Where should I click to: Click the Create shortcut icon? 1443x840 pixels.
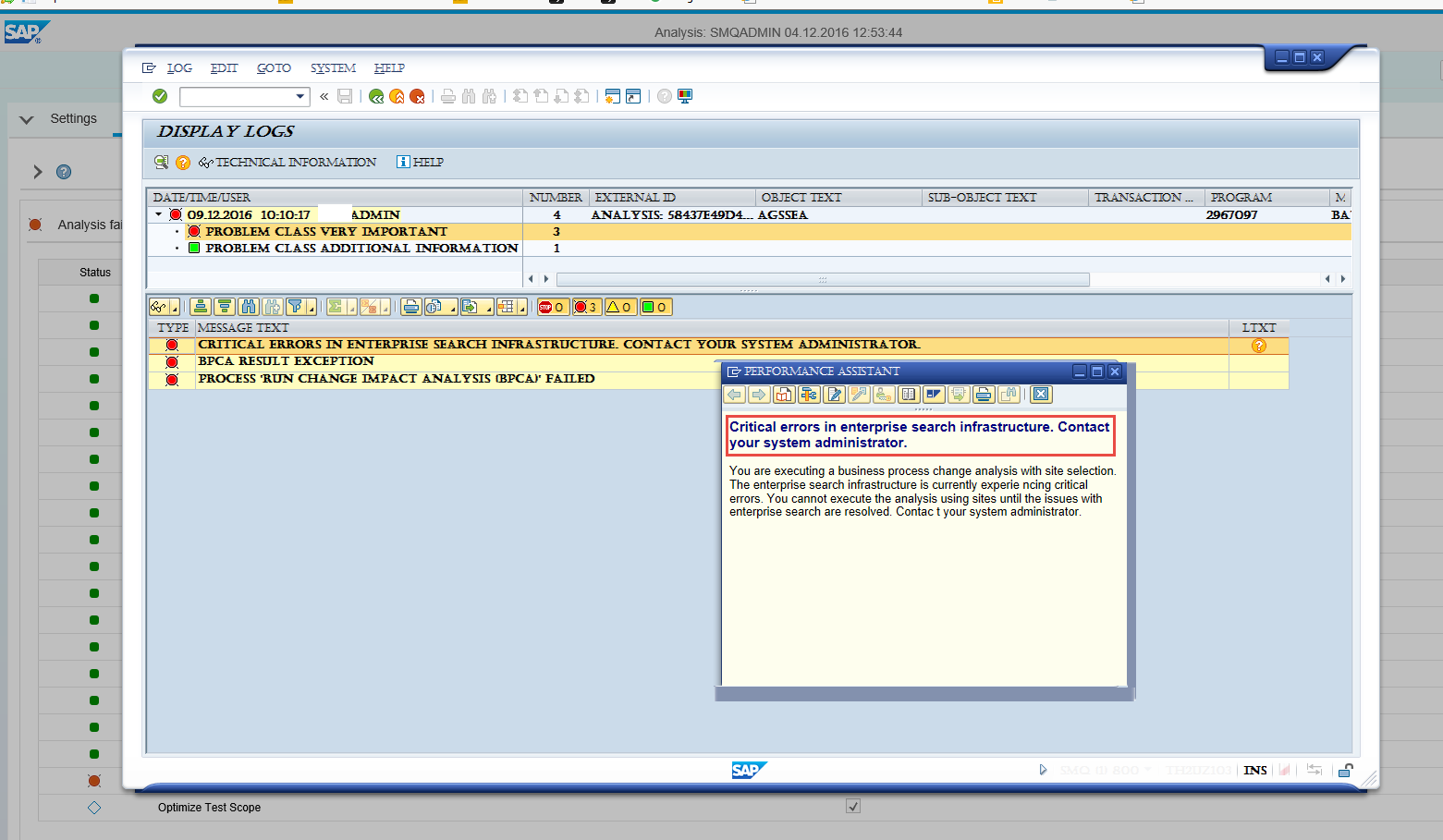pyautogui.click(x=633, y=96)
